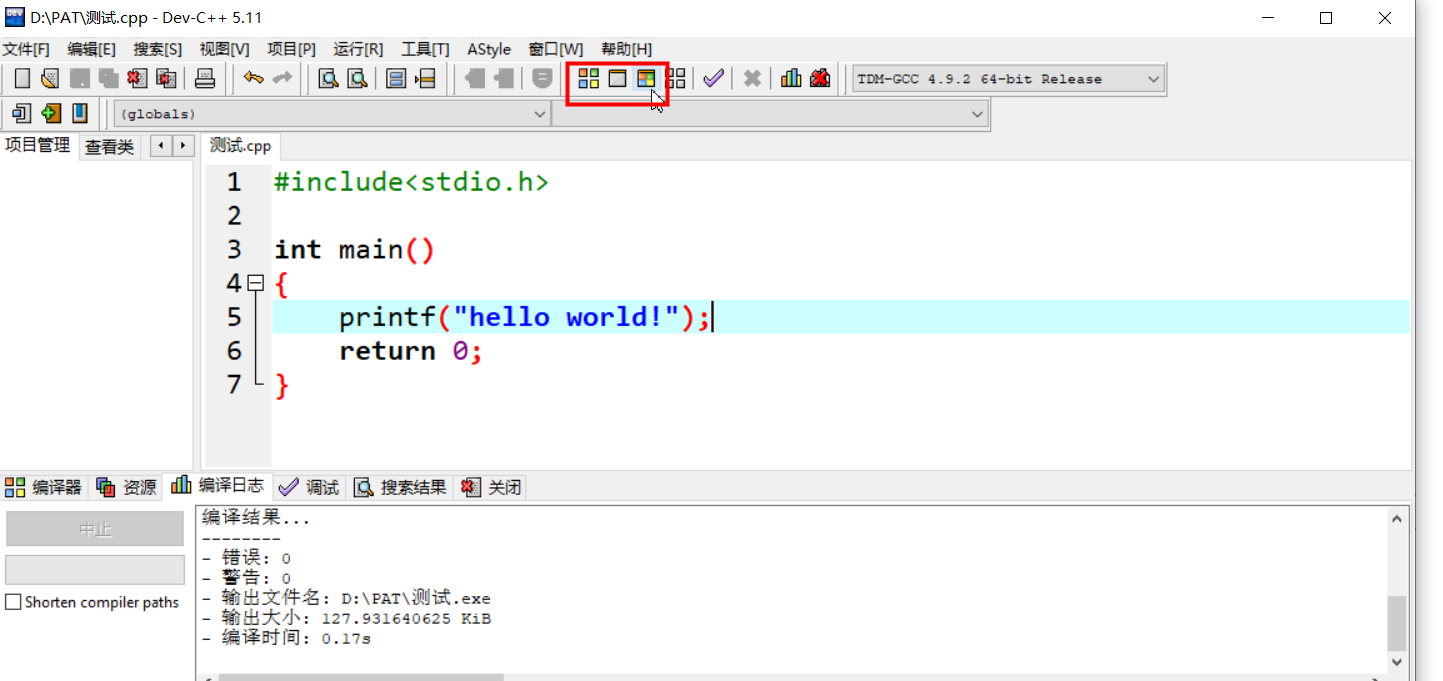The width and height of the screenshot is (1443, 681).
Task: Open the AStyle menu
Action: [x=489, y=49]
